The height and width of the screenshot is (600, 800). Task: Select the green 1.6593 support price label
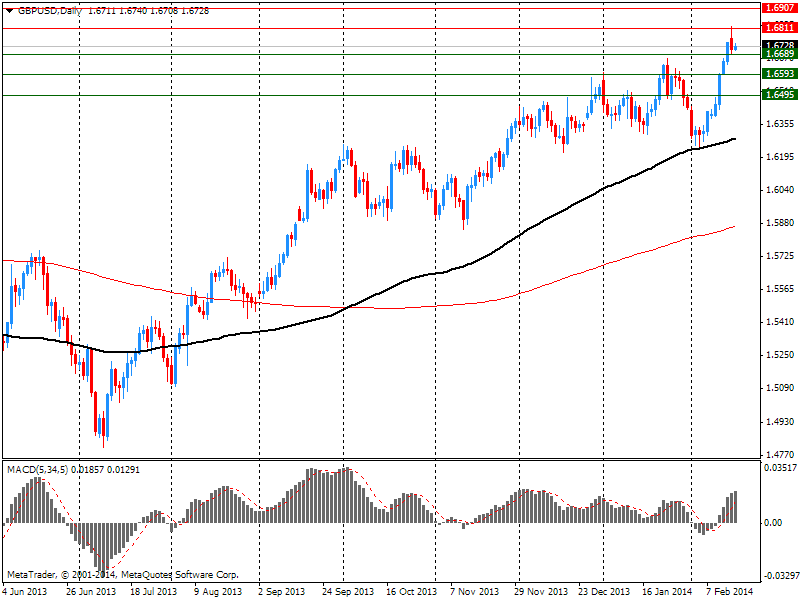coord(778,74)
